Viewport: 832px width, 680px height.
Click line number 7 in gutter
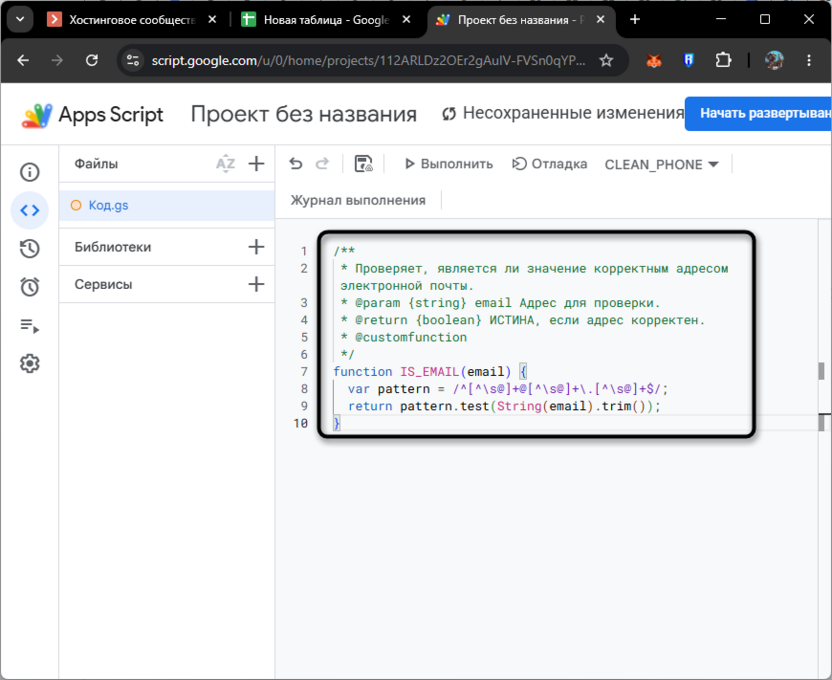(304, 372)
